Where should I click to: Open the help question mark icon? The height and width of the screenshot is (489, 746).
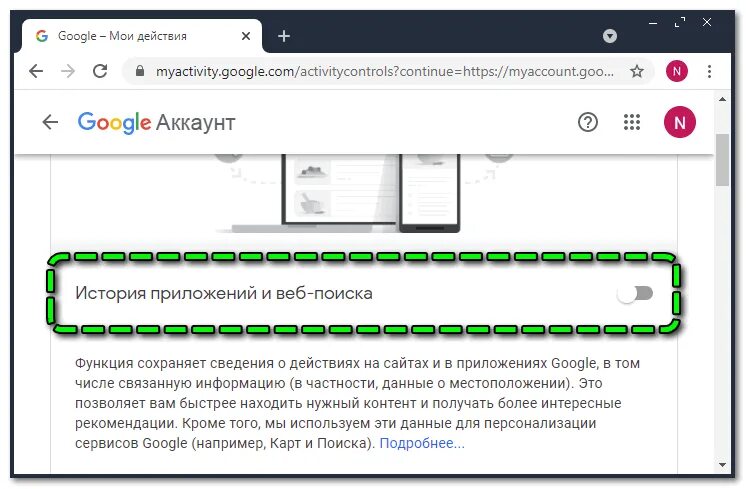click(x=588, y=122)
